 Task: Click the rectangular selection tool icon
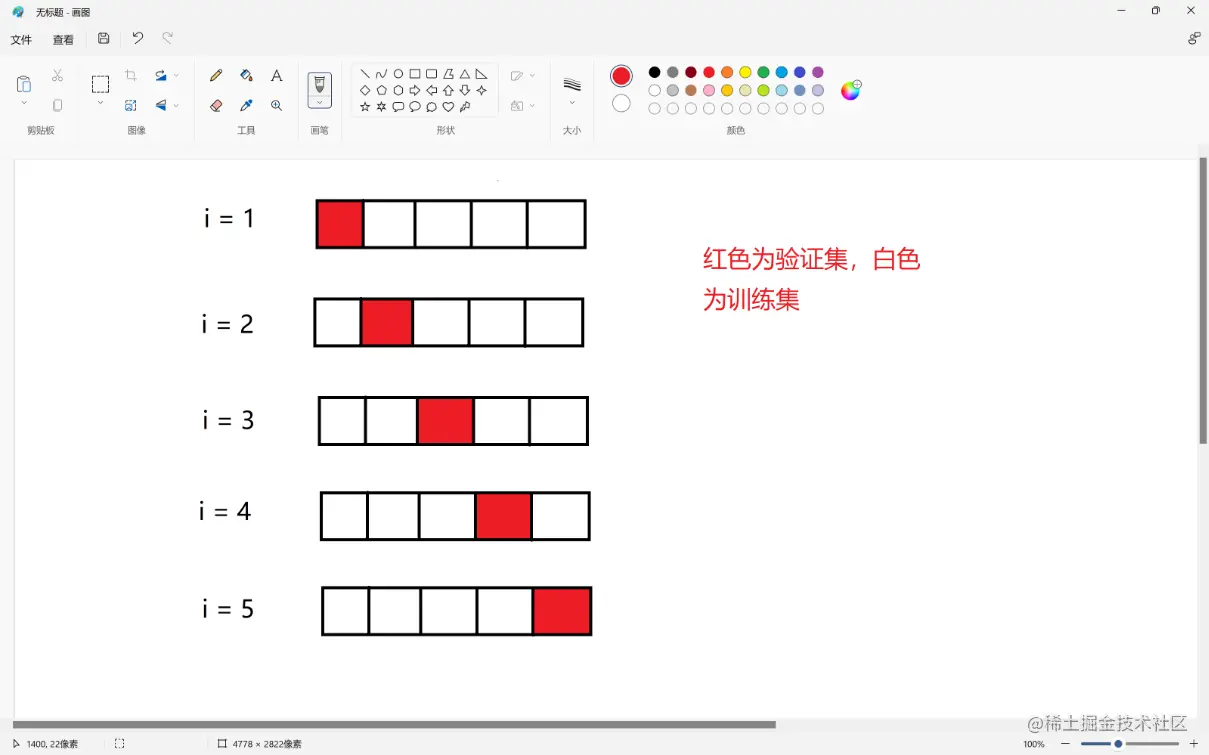tap(100, 84)
